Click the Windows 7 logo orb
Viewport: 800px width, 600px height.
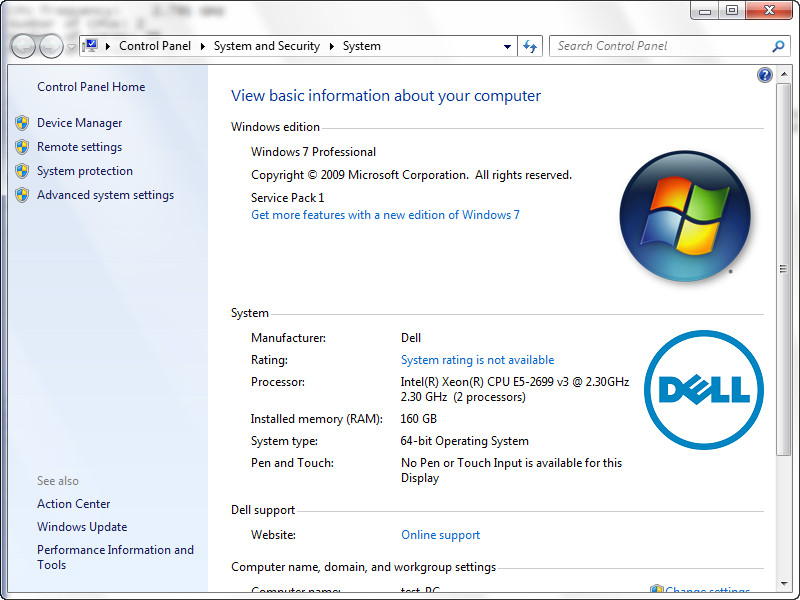[x=685, y=216]
